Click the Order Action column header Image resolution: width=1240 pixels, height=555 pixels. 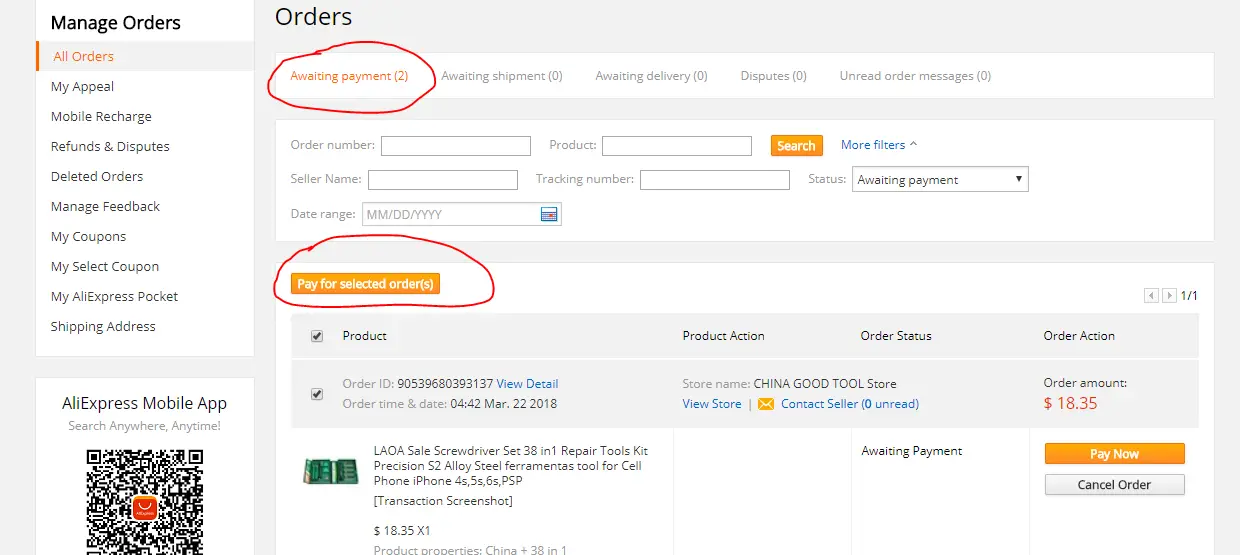click(1079, 336)
